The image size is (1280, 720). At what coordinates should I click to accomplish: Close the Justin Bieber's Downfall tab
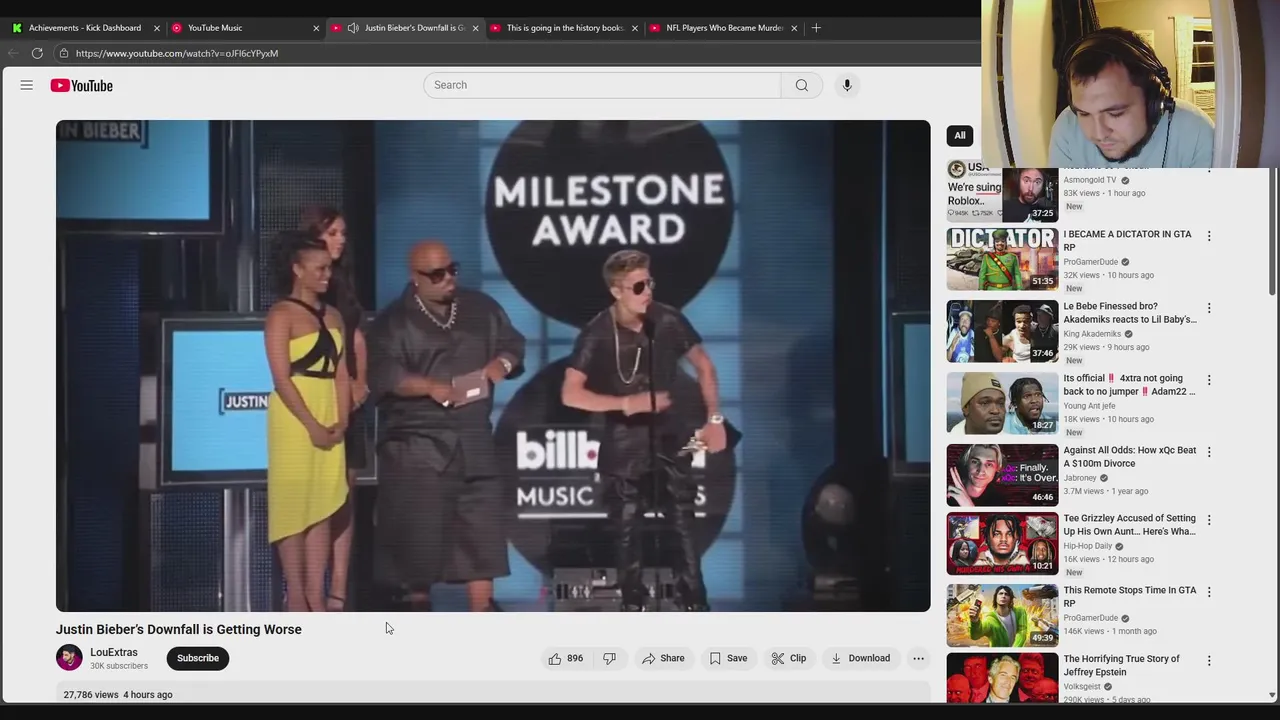point(475,28)
